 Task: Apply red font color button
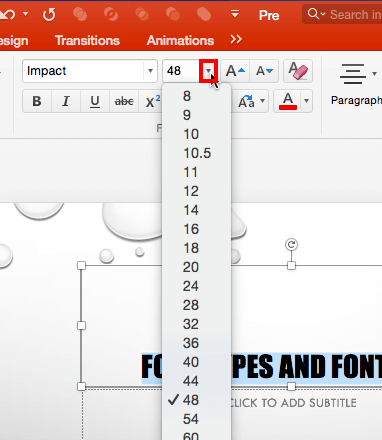[288, 101]
